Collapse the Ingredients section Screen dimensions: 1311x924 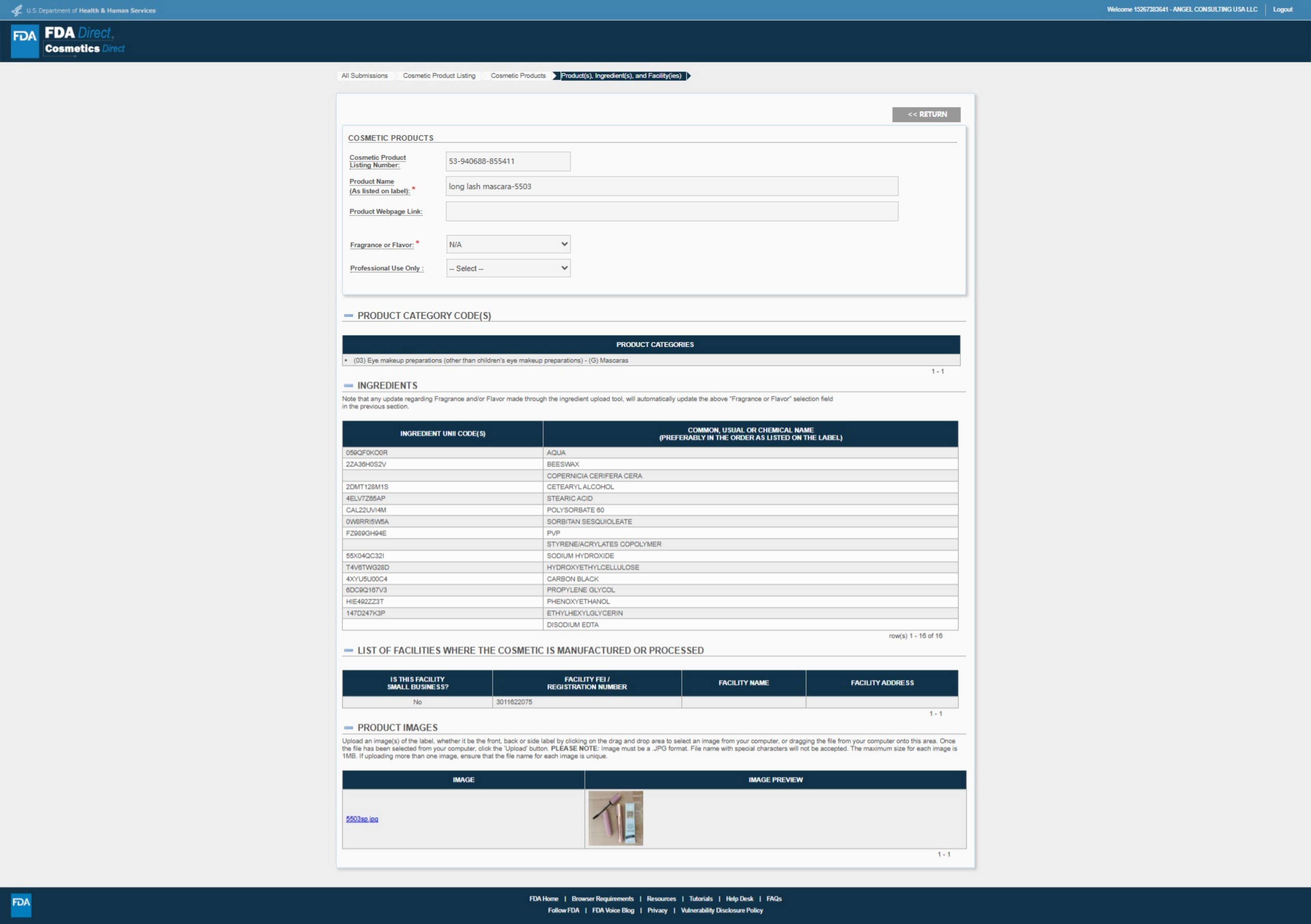pyautogui.click(x=348, y=386)
